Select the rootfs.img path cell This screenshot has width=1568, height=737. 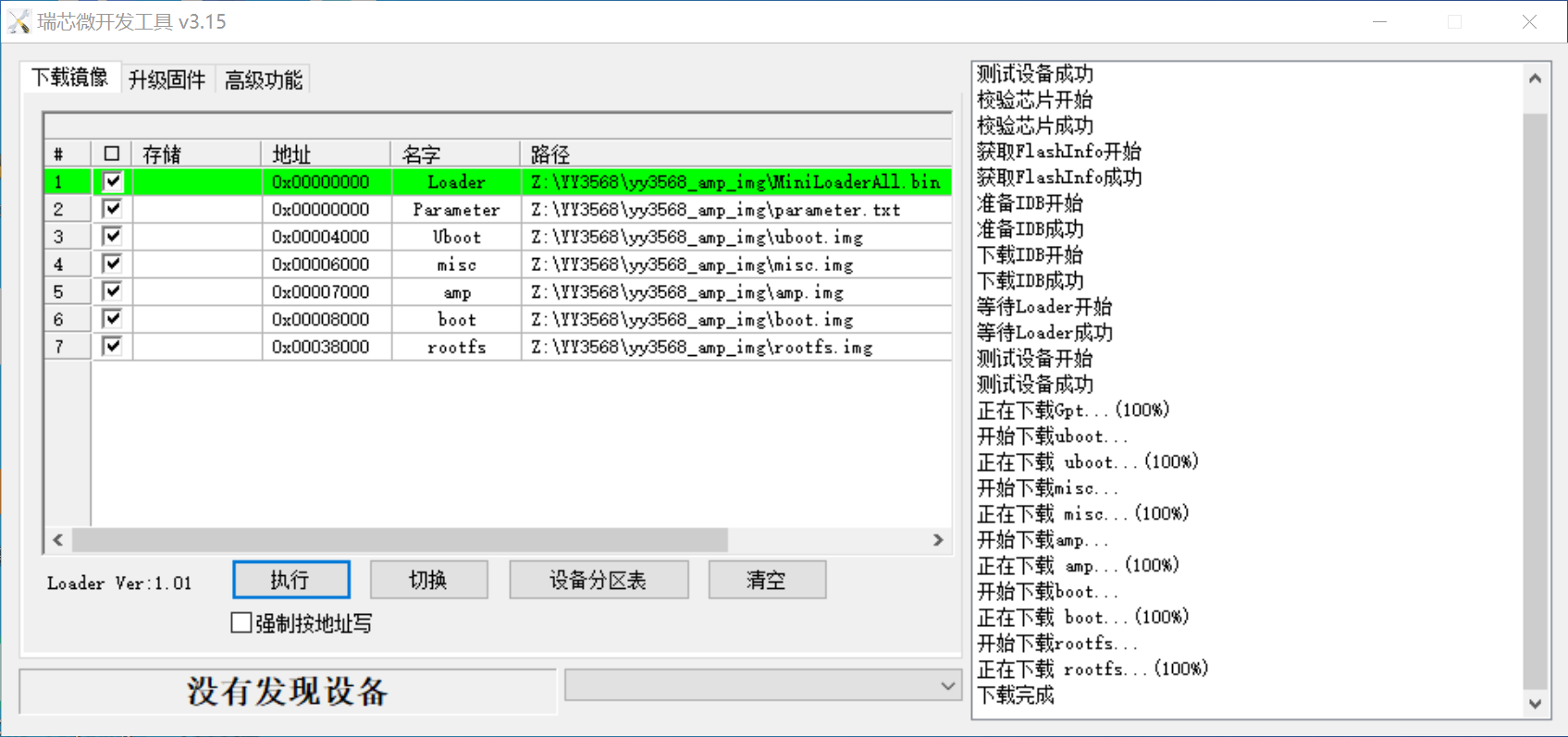pyautogui.click(x=736, y=347)
